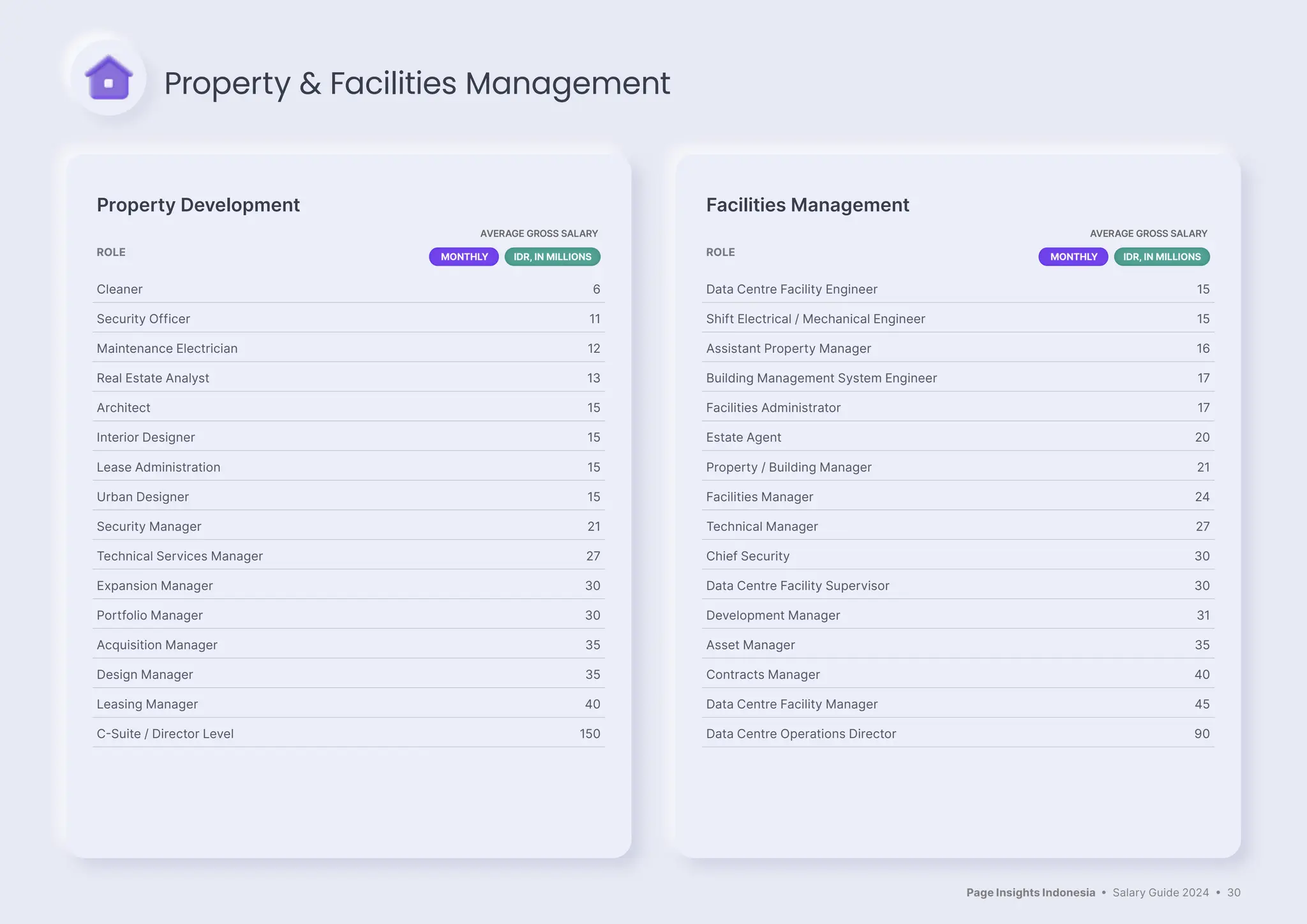
Task: Click the Leasing Manager salary value 40
Action: tap(592, 704)
